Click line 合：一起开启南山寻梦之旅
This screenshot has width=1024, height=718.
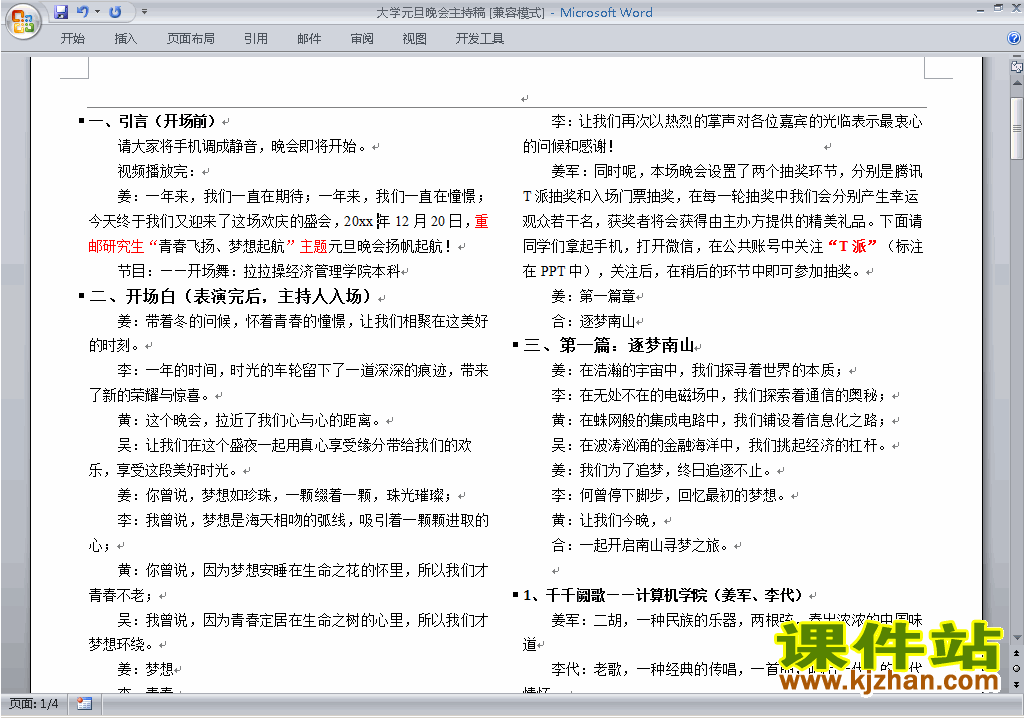pyautogui.click(x=640, y=545)
